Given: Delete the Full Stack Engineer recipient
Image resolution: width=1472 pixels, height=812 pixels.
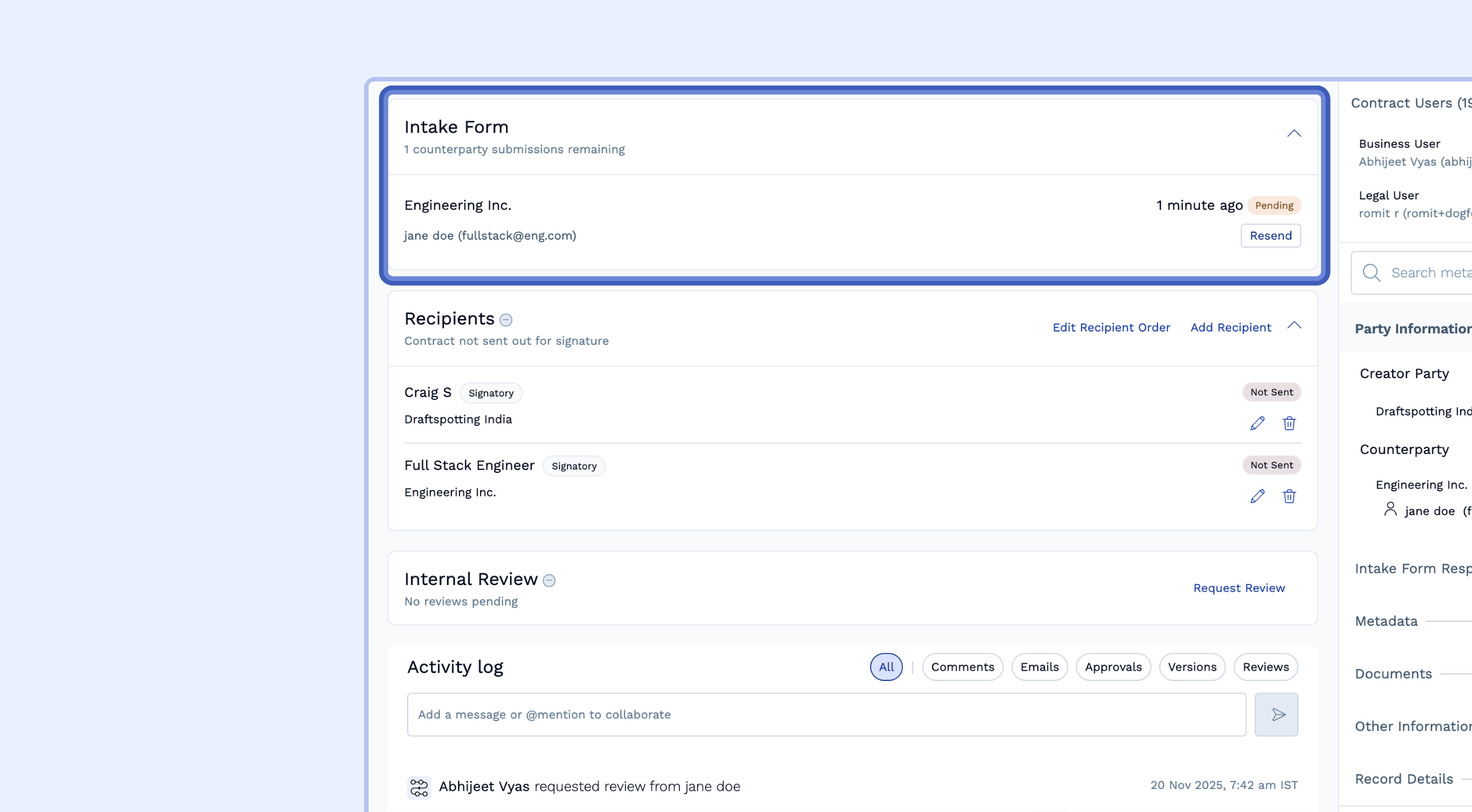Looking at the screenshot, I should pos(1289,497).
